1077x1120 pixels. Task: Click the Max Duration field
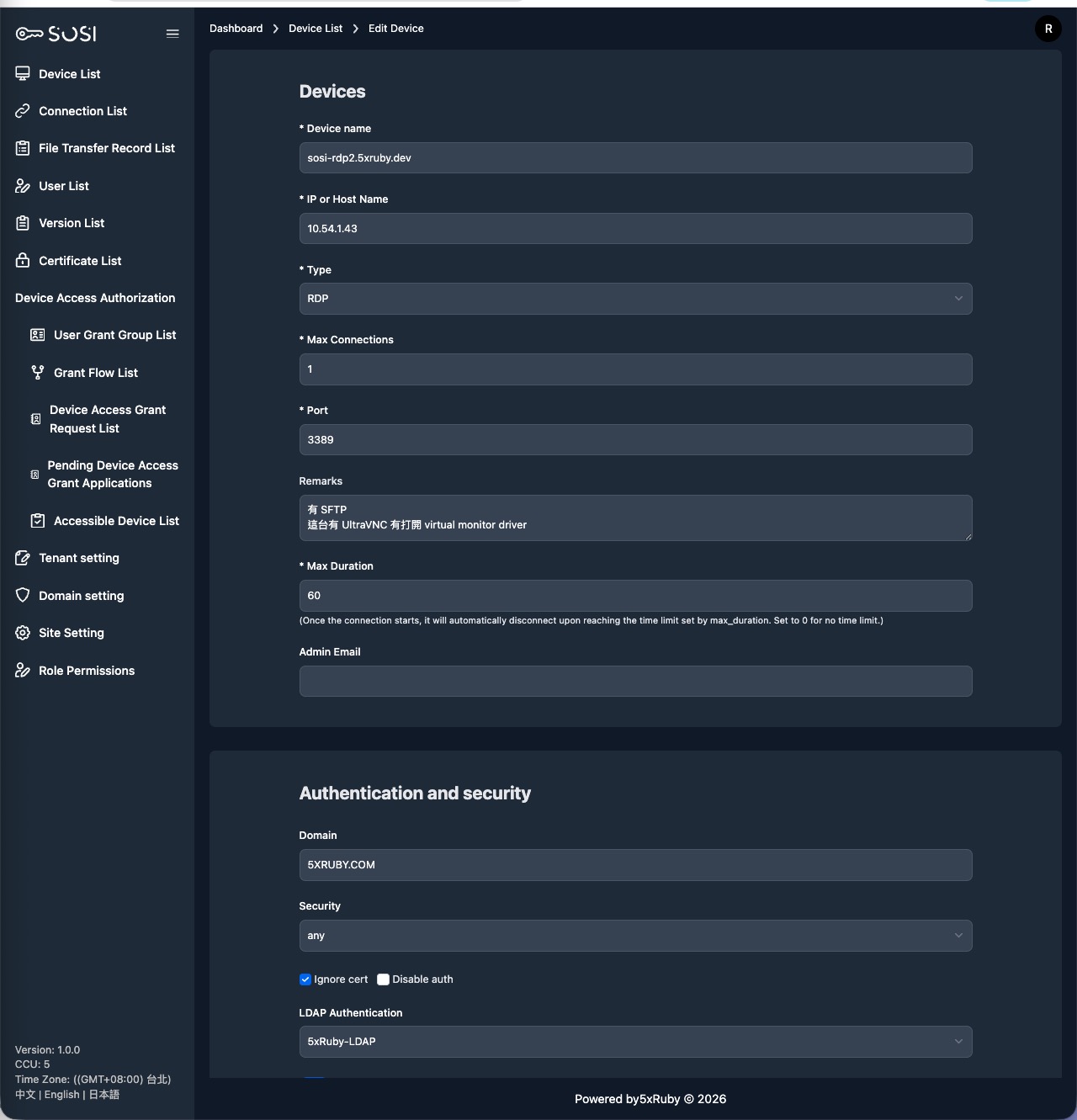click(x=635, y=596)
